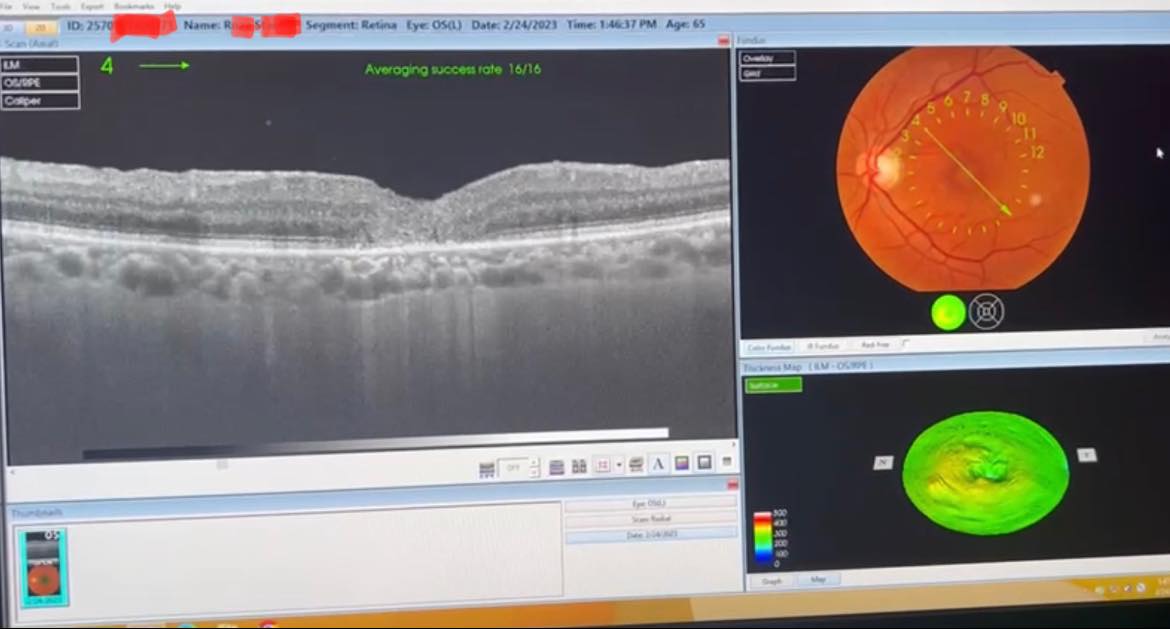The height and width of the screenshot is (629, 1170).
Task: Click the OFF value stepper arrows
Action: point(534,467)
